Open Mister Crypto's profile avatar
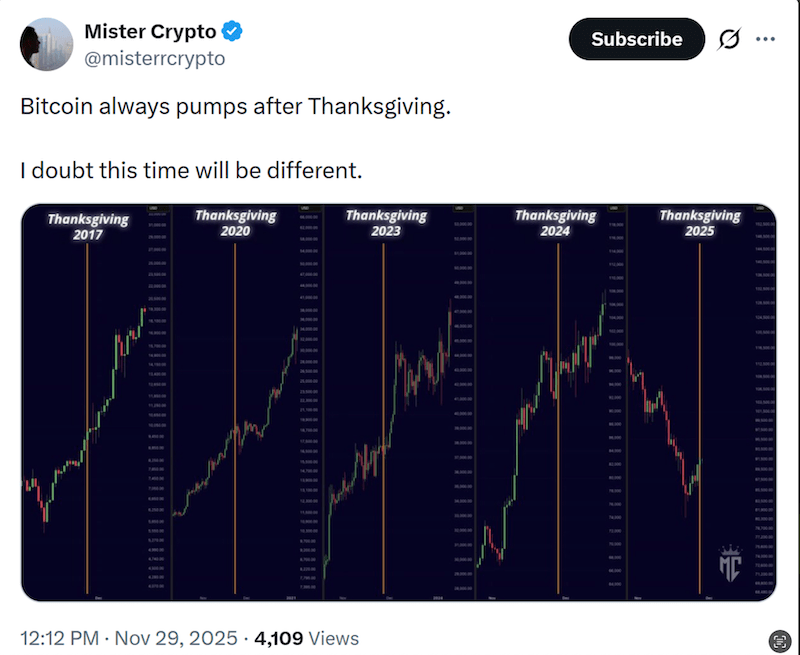 coord(46,44)
